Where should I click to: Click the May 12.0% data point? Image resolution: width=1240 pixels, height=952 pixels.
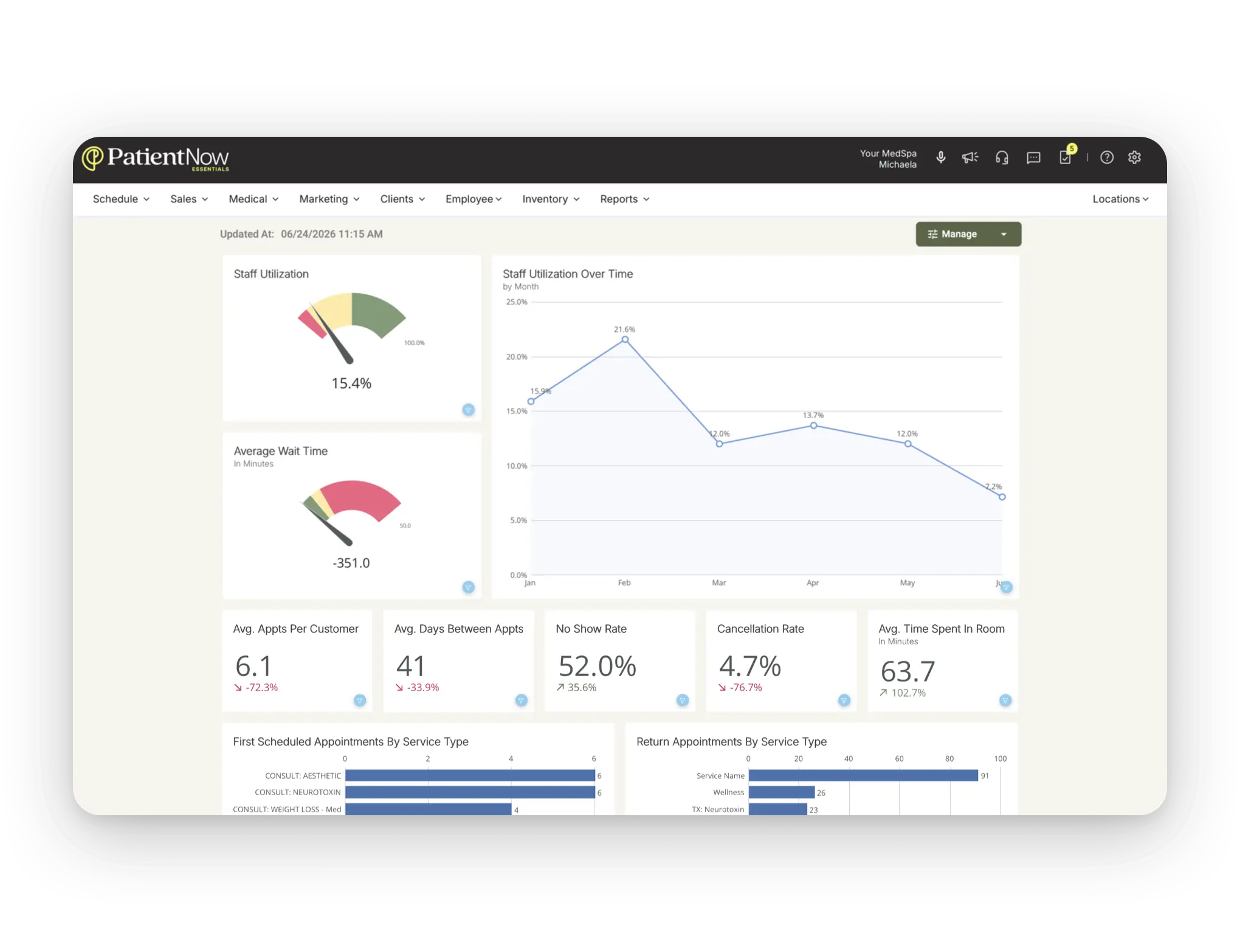(x=908, y=444)
